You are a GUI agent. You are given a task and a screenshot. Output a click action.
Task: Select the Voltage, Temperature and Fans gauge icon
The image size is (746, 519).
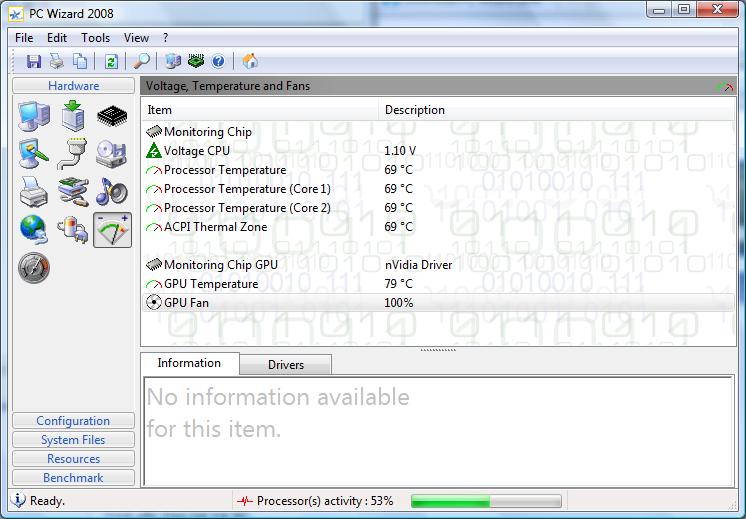112,229
